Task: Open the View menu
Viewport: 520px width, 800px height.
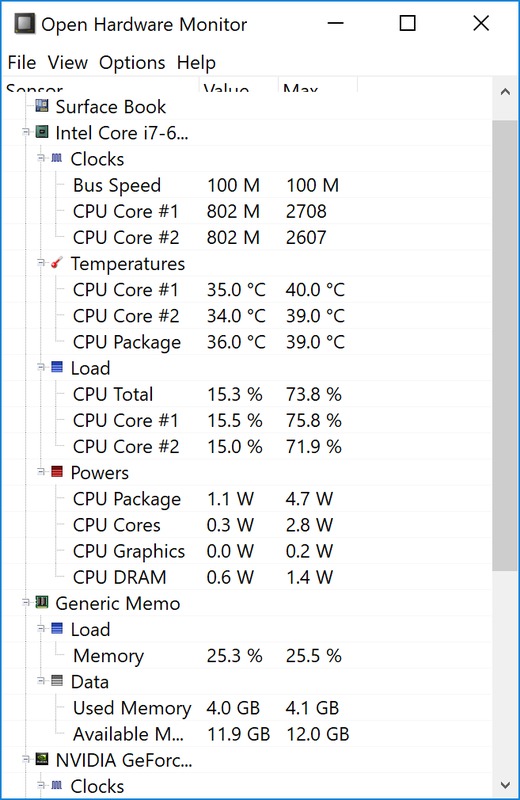Action: tap(67, 63)
